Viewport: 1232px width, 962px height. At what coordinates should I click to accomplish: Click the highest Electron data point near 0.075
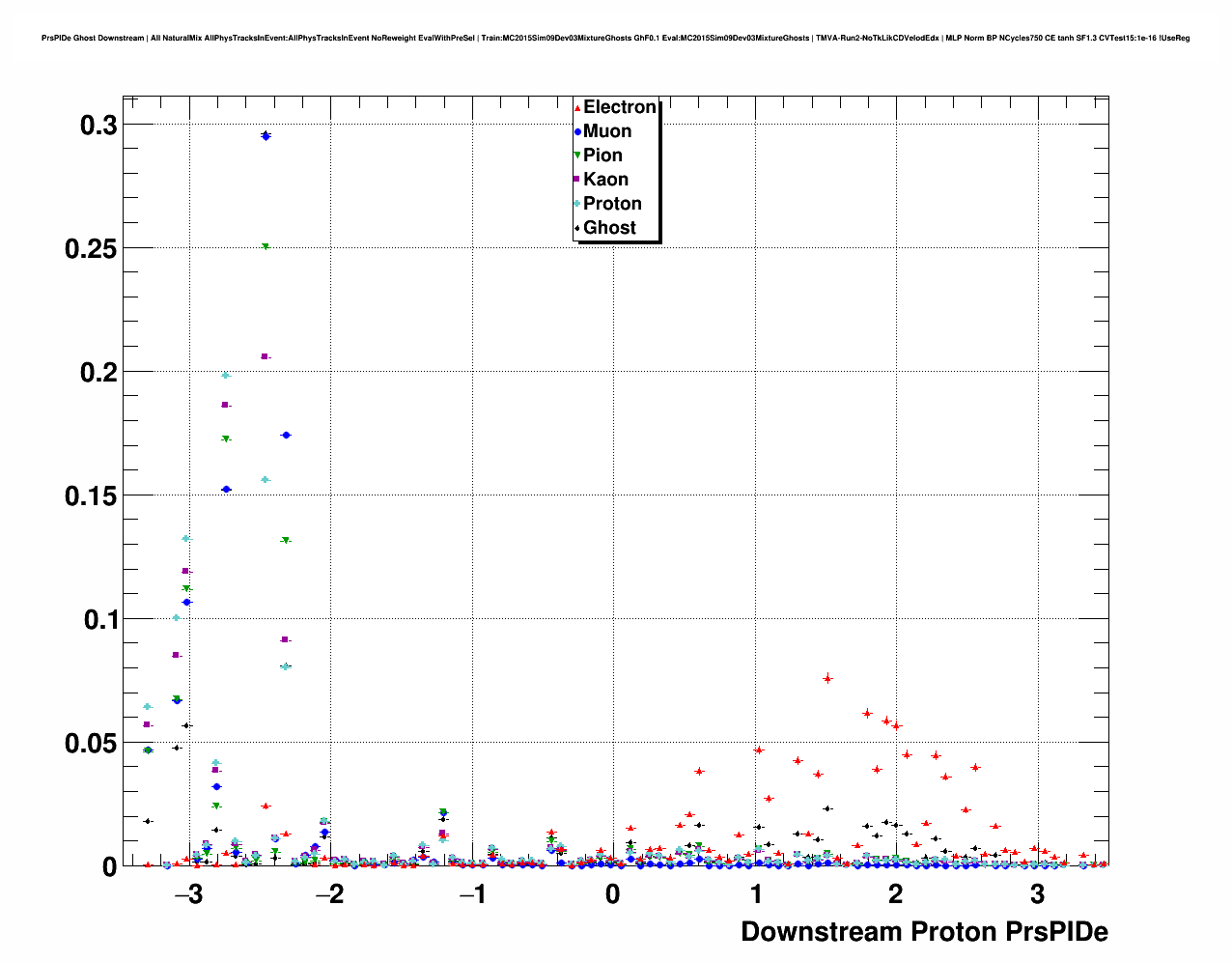point(827,679)
